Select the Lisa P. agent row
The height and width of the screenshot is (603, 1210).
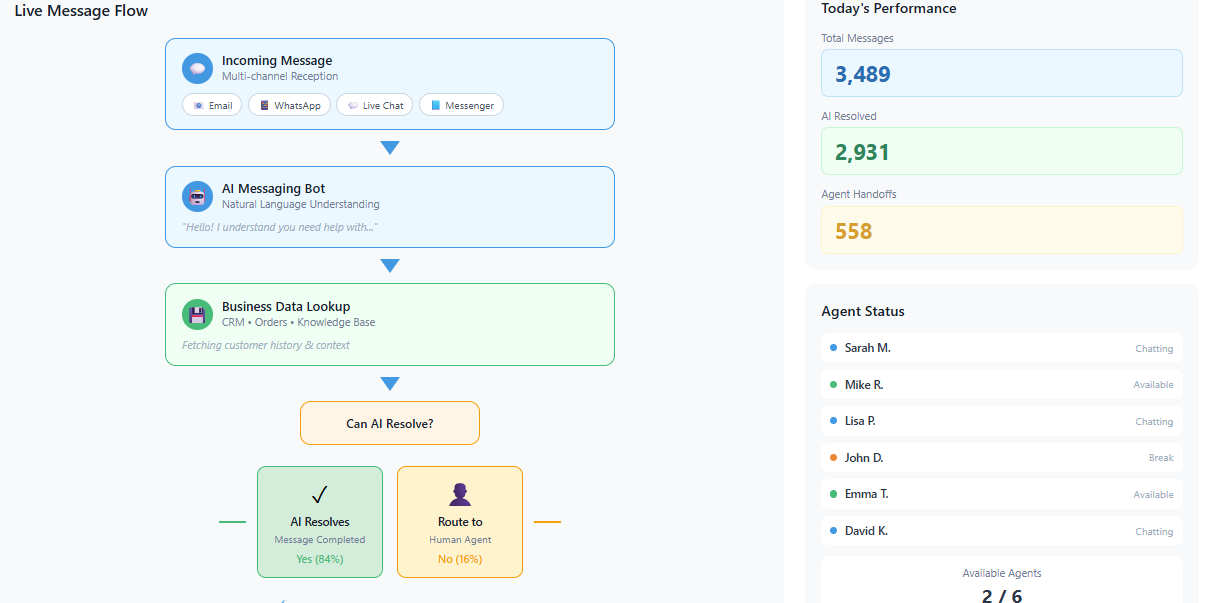tap(1001, 421)
